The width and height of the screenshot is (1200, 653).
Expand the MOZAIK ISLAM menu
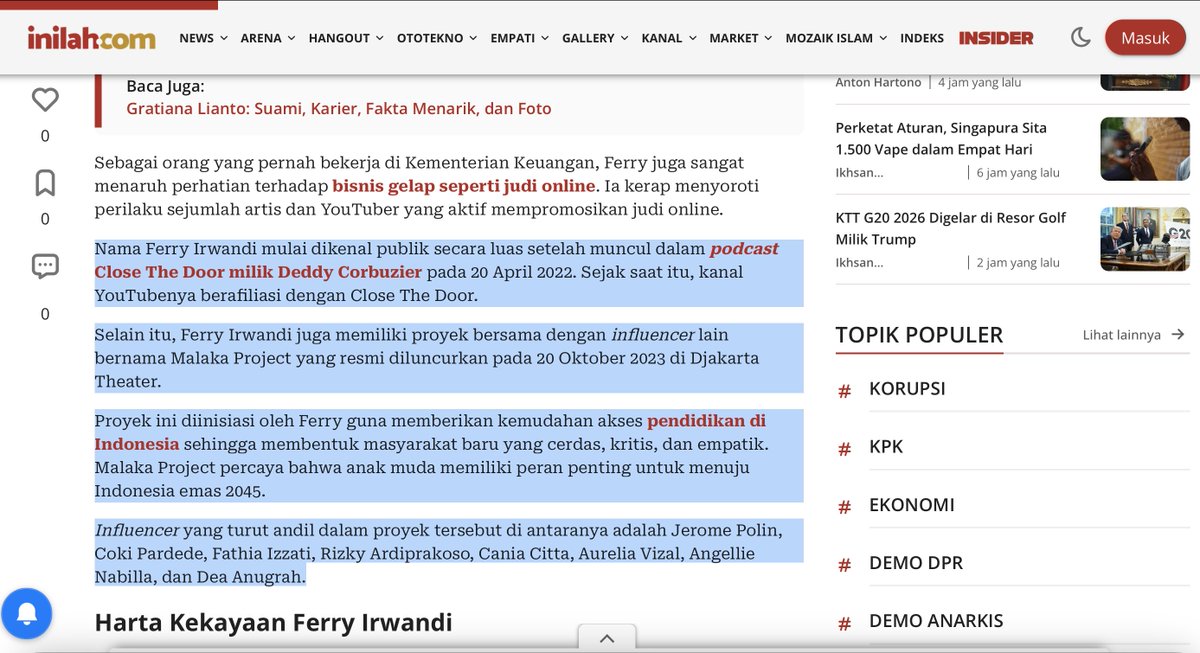click(x=836, y=38)
